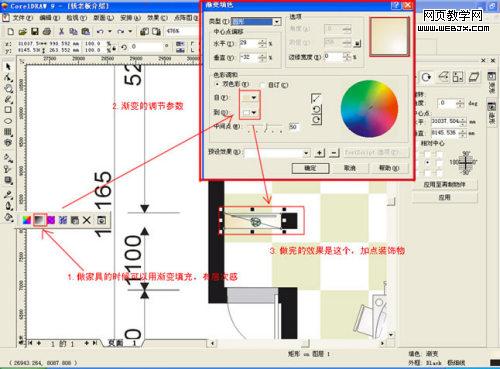Select the direct color blend path icon
The image size is (500, 369).
coord(316,98)
